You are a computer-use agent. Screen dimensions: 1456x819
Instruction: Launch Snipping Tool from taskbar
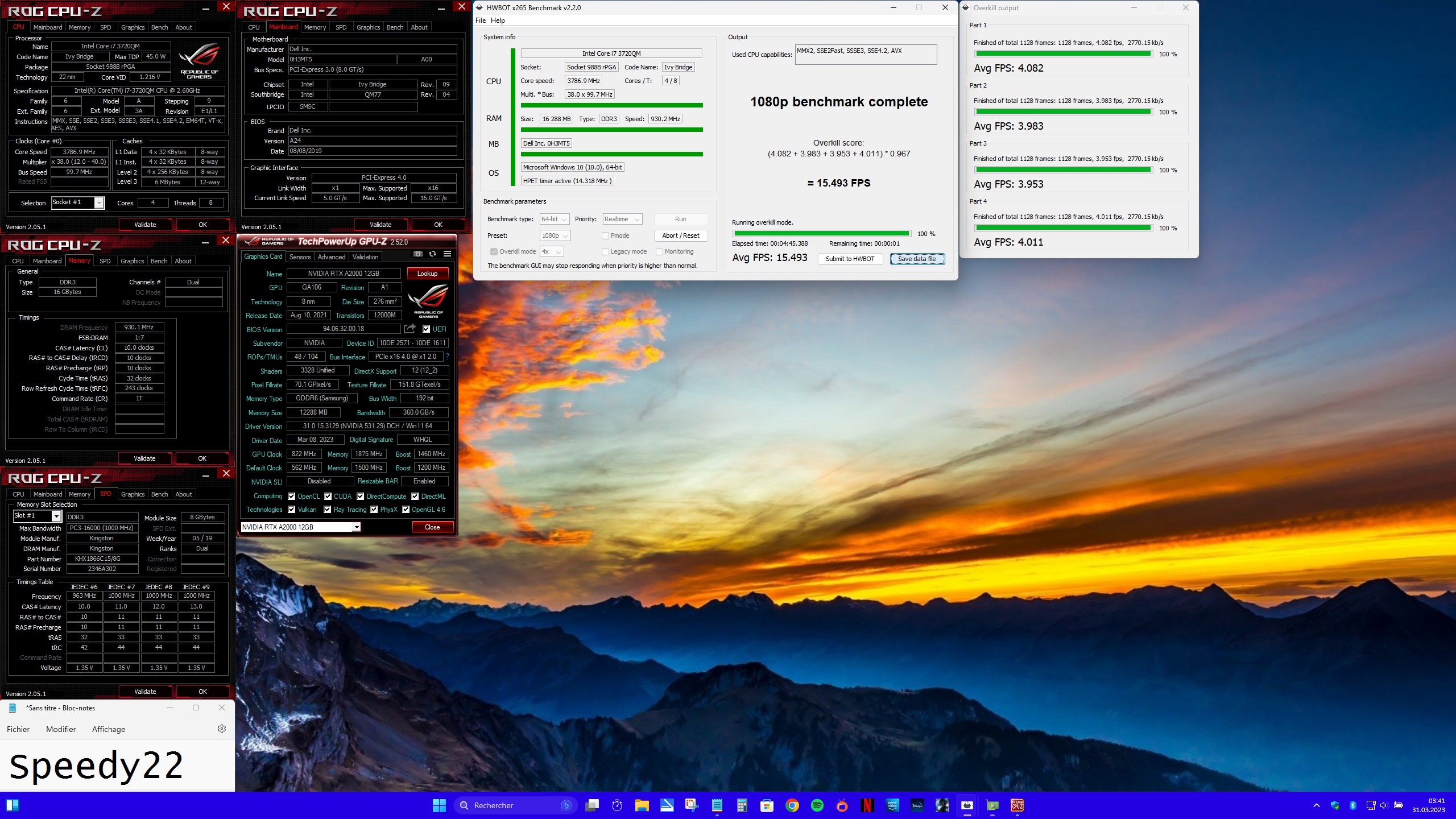coord(692,805)
